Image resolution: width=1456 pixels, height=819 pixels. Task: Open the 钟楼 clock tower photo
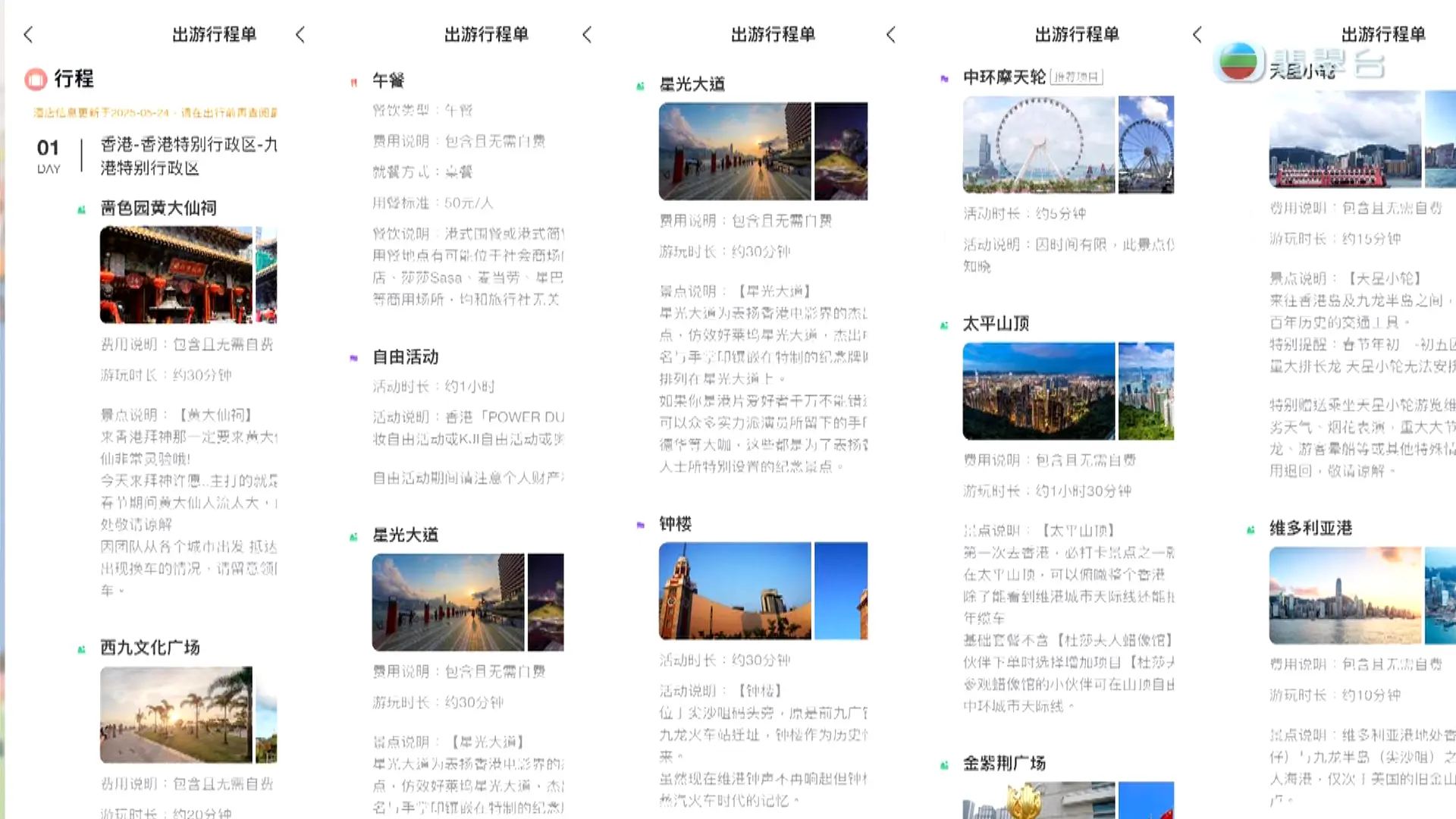click(735, 591)
